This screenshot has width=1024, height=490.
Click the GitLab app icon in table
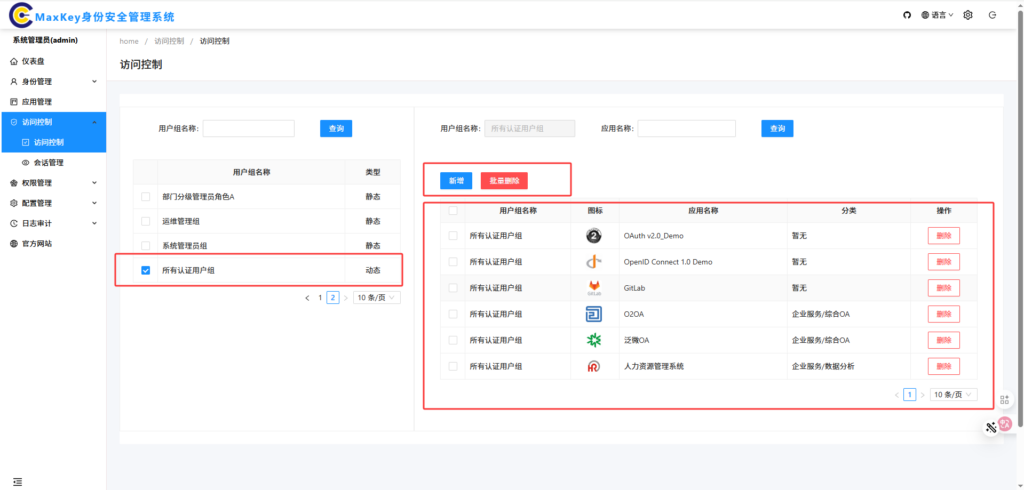593,288
